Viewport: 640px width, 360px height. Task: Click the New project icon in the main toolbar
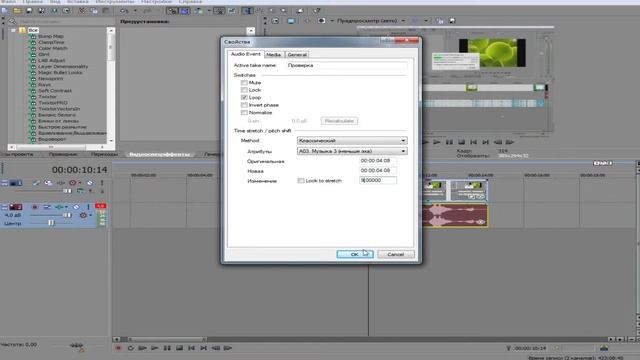5,11
